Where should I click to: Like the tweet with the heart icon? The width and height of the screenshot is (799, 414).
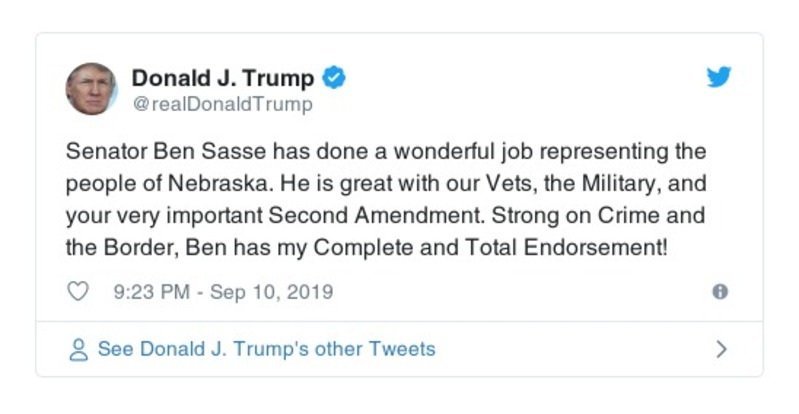tap(78, 292)
